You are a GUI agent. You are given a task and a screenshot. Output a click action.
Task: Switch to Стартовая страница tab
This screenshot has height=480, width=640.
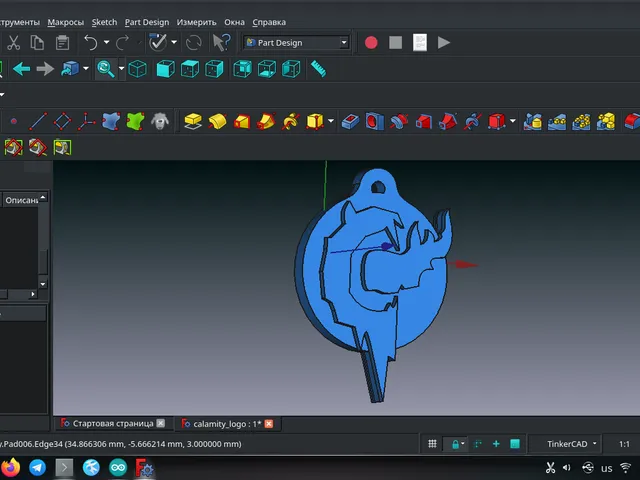point(113,424)
